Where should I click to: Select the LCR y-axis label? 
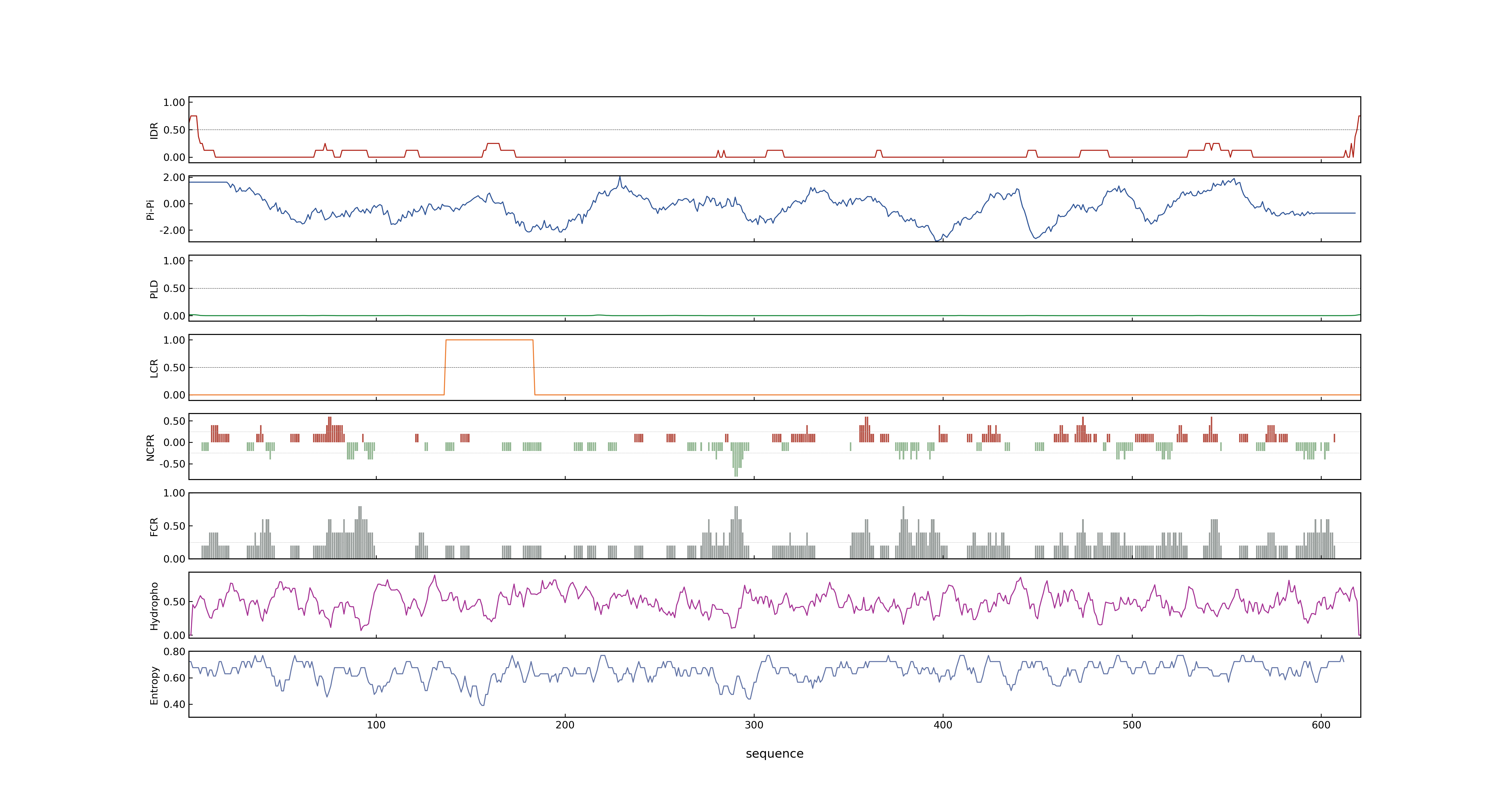point(154,368)
